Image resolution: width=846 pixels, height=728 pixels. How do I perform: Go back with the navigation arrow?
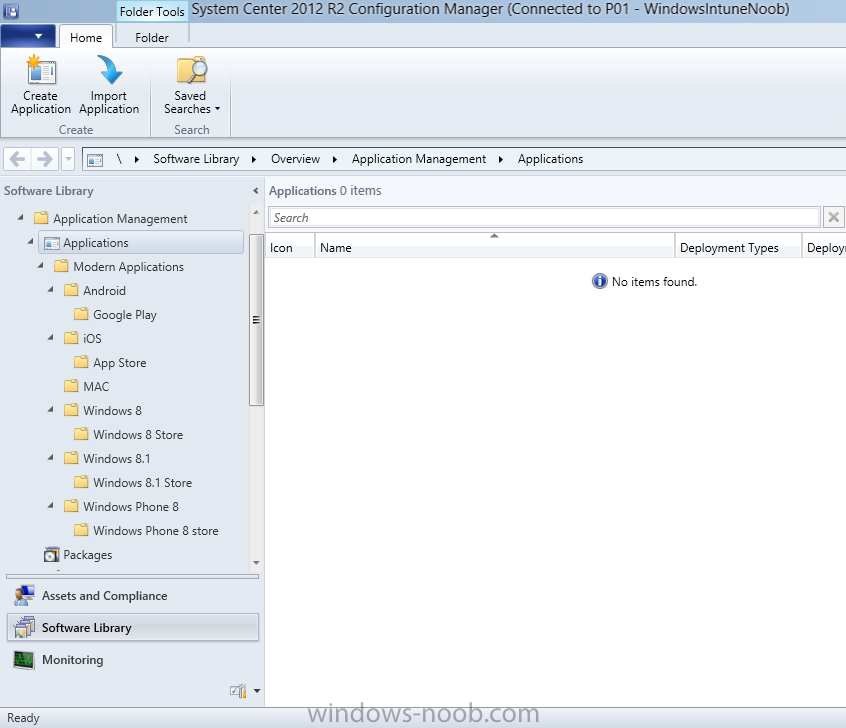pyautogui.click(x=17, y=159)
